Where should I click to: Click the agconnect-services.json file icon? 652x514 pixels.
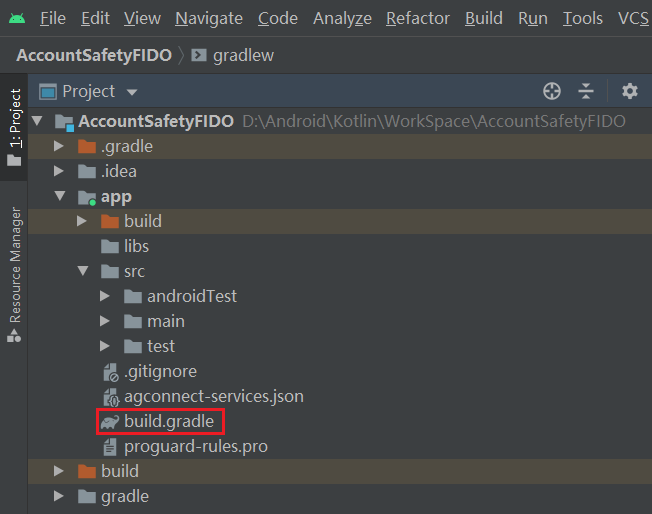click(x=110, y=397)
